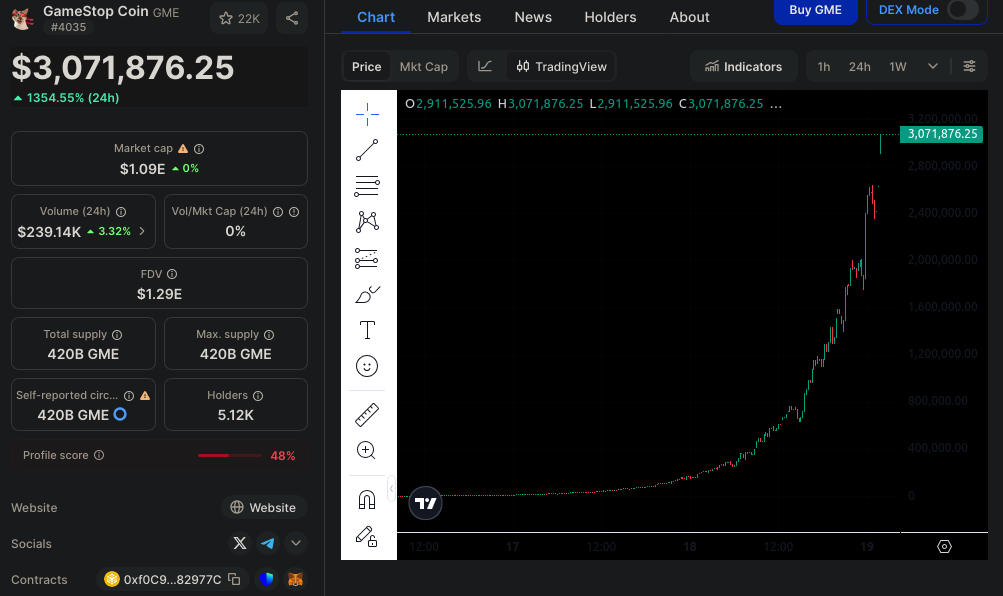
Task: Click the current price label 3,071,876.25
Action: pos(942,134)
